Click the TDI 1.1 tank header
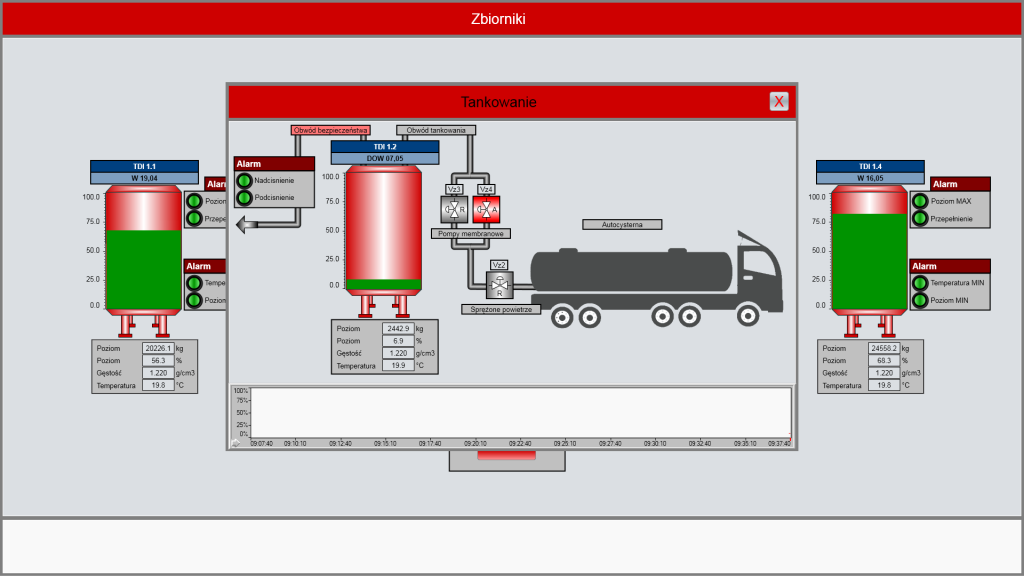This screenshot has width=1024, height=578. tap(144, 167)
